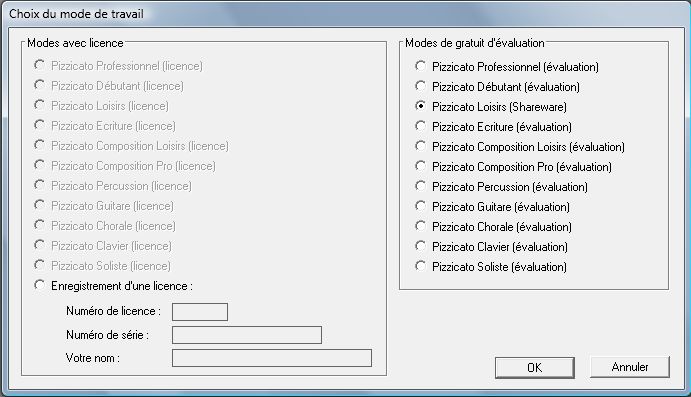This screenshot has width=691, height=397.
Task: Click the Votre nom input field
Action: tap(272, 358)
